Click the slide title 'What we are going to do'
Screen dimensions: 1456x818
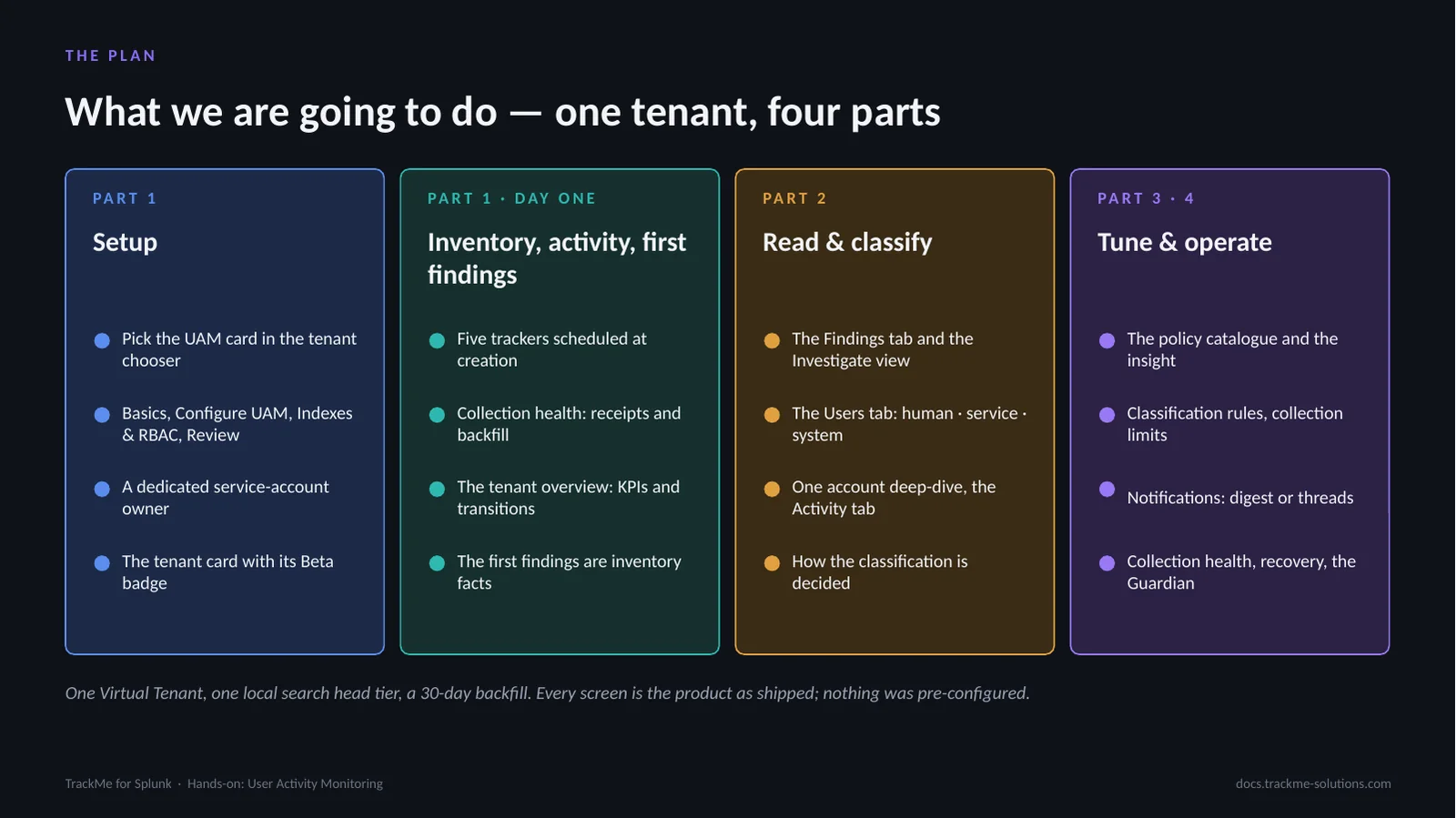[281, 112]
